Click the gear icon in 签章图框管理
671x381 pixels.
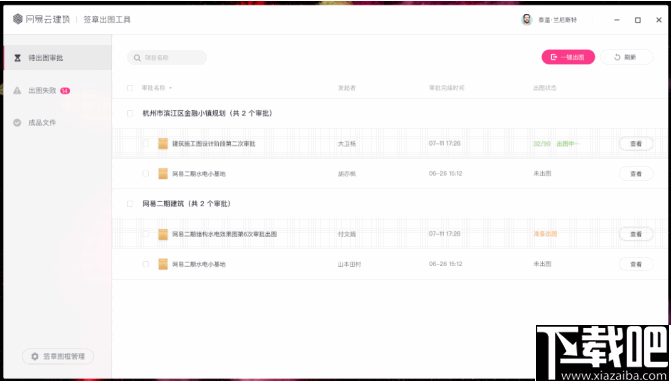click(35, 356)
